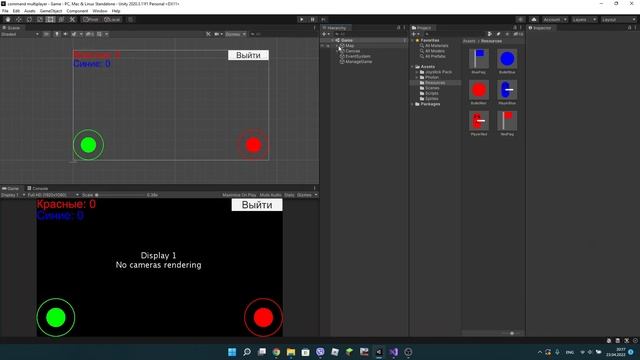Open Windows Start button on taskbar
Image resolution: width=640 pixels, height=360 pixels.
232,352
